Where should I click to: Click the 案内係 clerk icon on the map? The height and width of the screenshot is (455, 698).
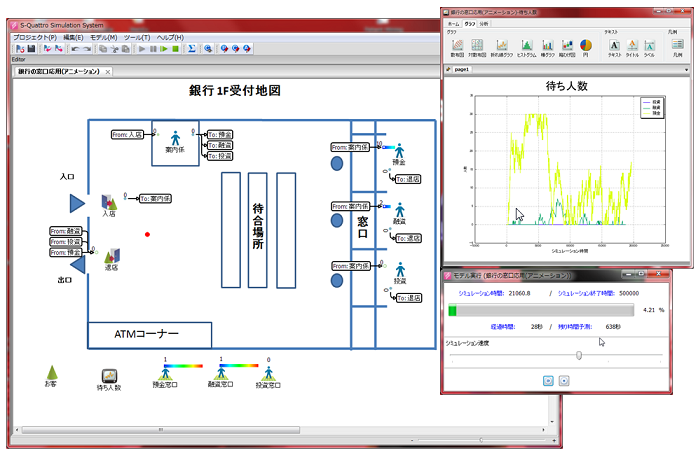(x=174, y=138)
